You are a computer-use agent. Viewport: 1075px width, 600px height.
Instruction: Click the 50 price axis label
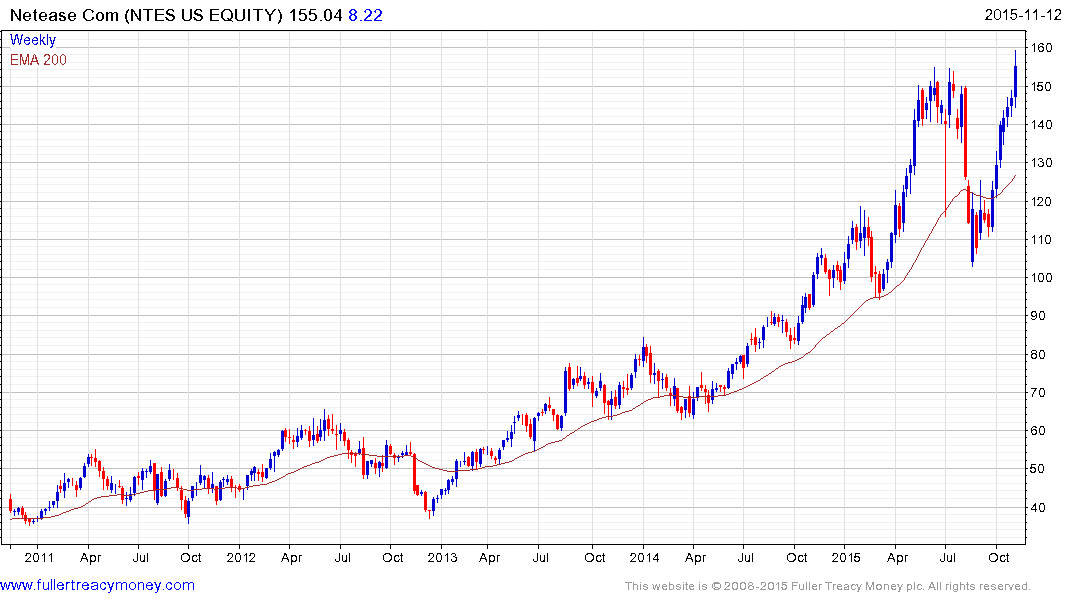point(1038,469)
